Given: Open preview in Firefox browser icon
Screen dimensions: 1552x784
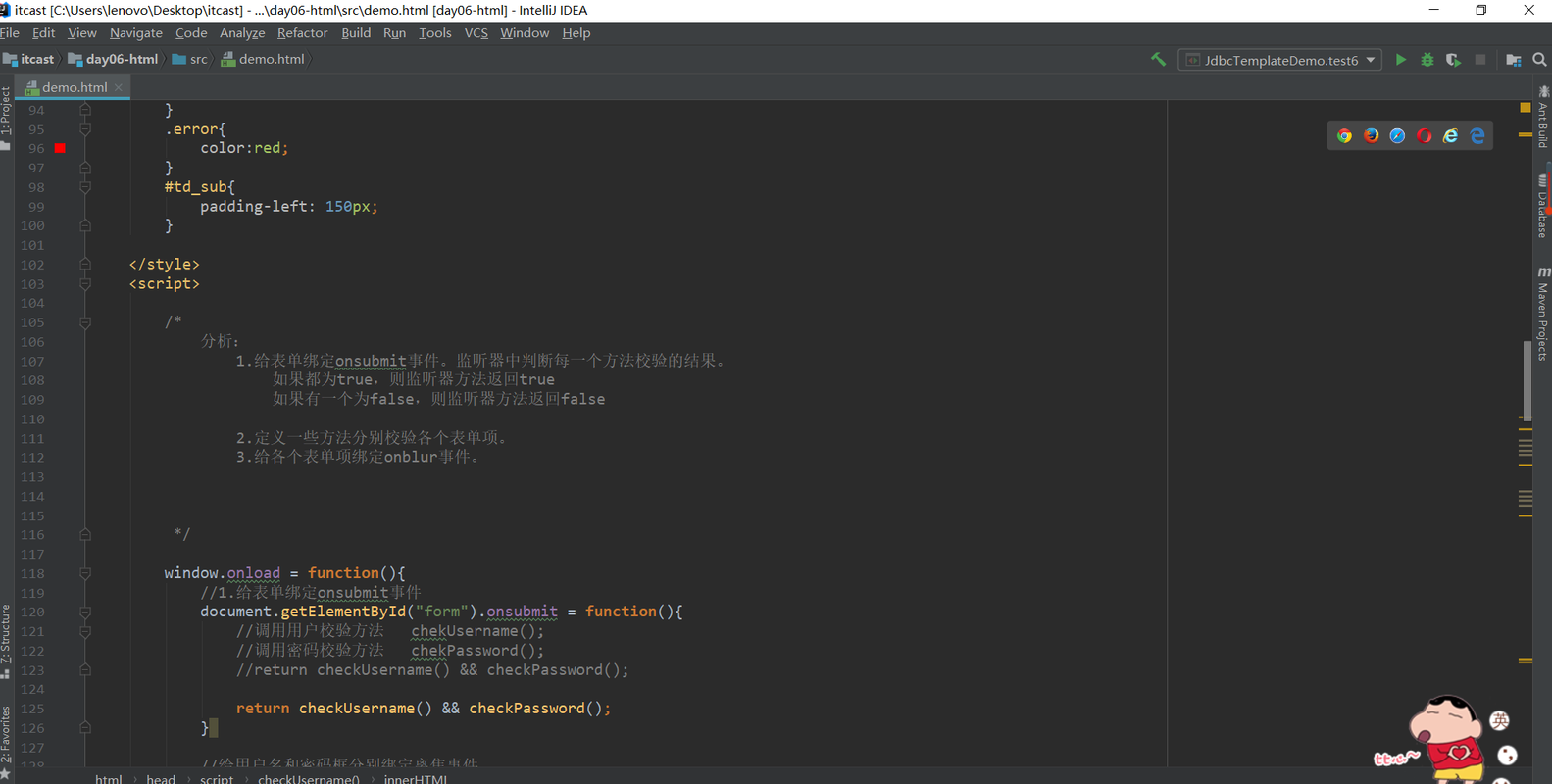Looking at the screenshot, I should pyautogui.click(x=1371, y=136).
